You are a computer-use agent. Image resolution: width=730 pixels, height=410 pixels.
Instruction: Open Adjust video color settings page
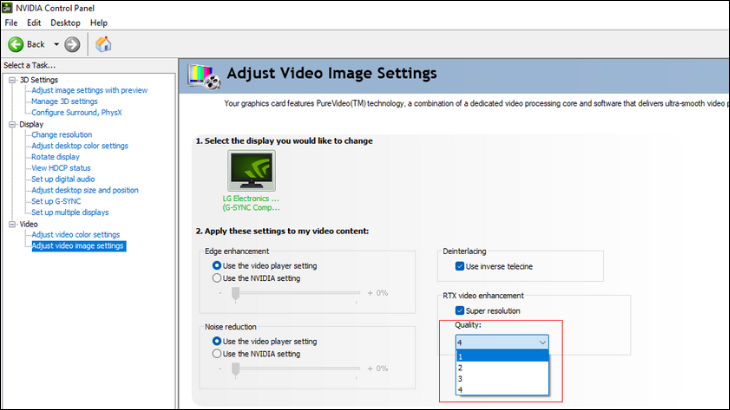pyautogui.click(x=75, y=235)
